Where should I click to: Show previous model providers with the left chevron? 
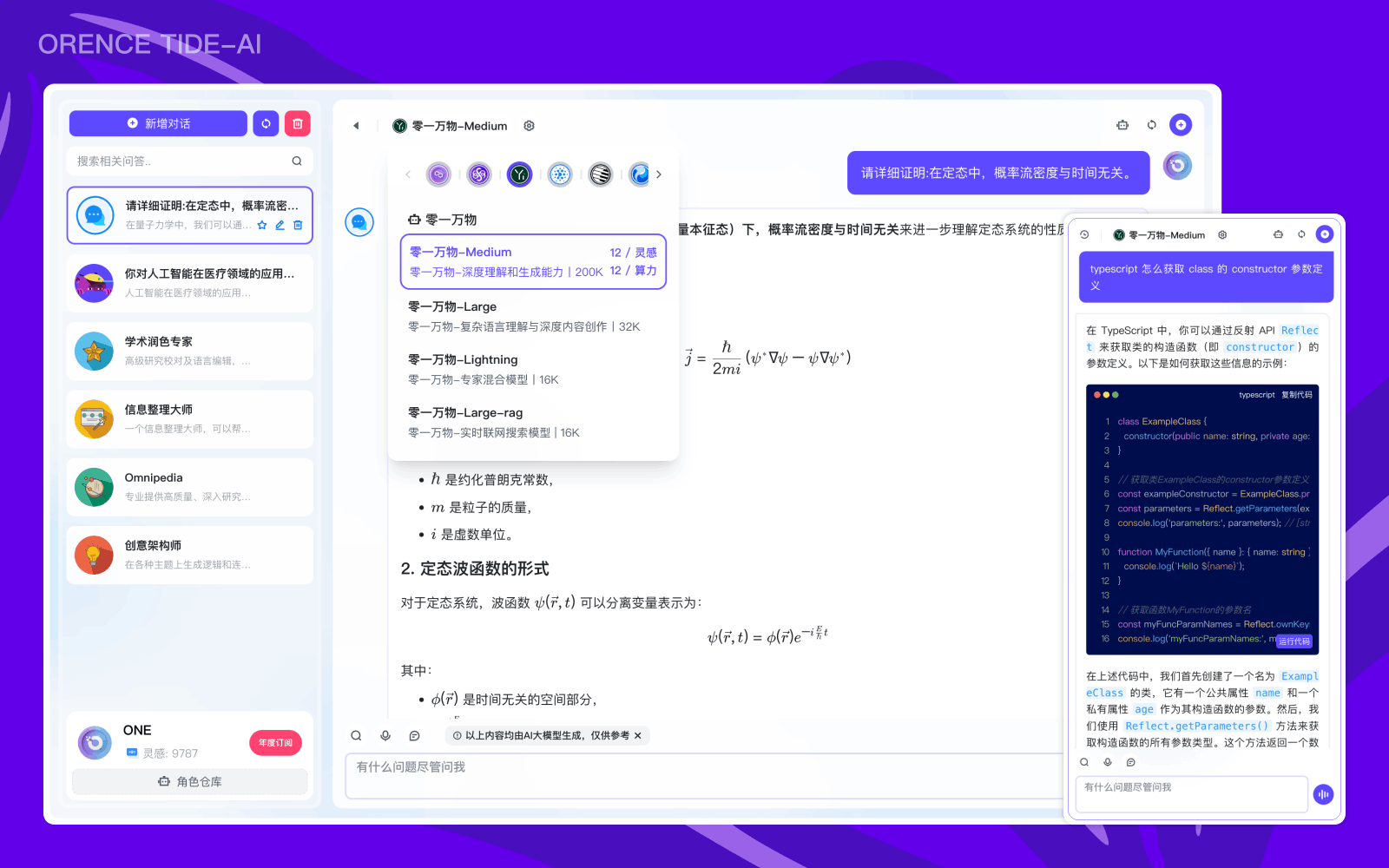(x=408, y=174)
